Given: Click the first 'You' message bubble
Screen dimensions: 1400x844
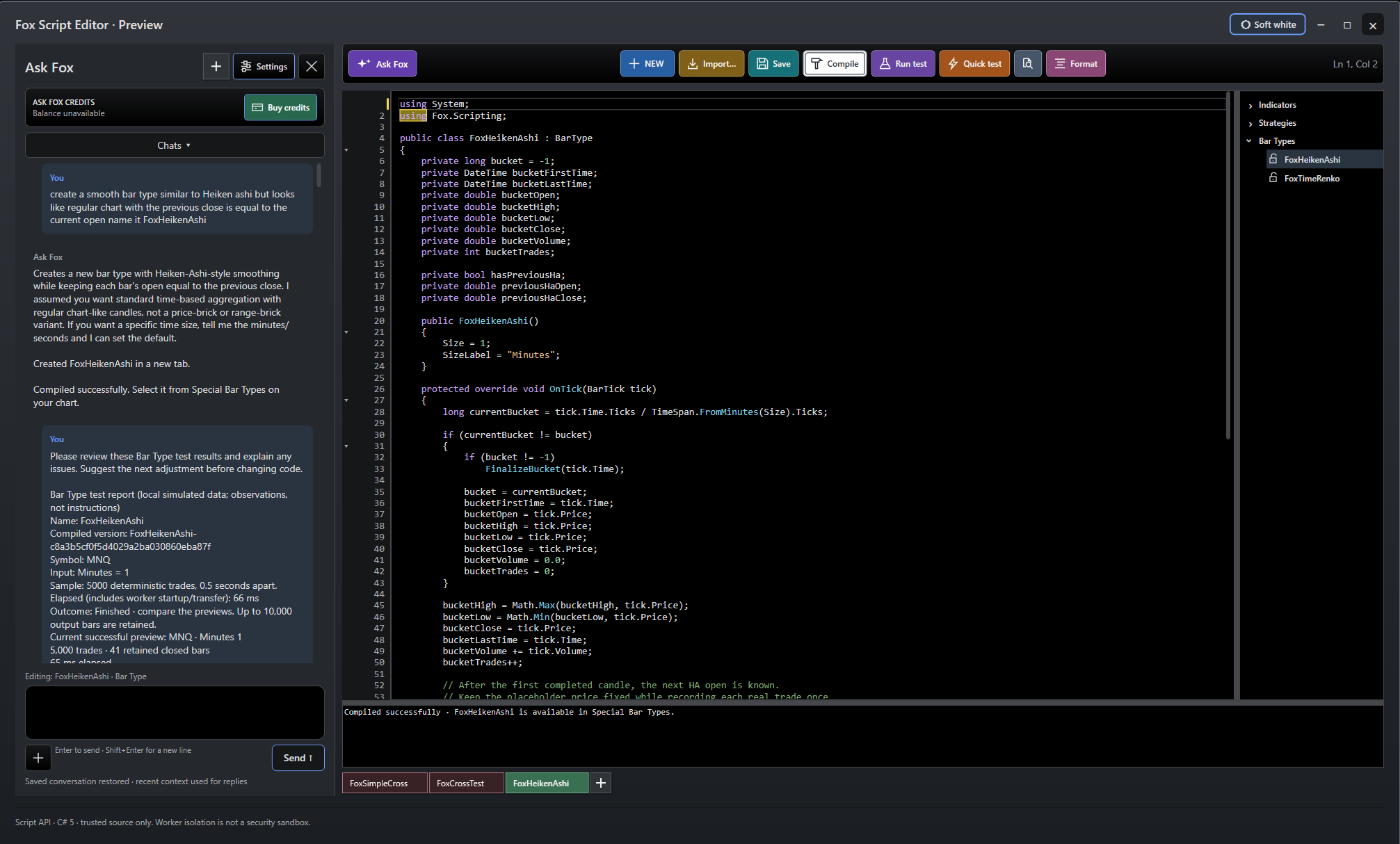Looking at the screenshot, I should [x=177, y=199].
